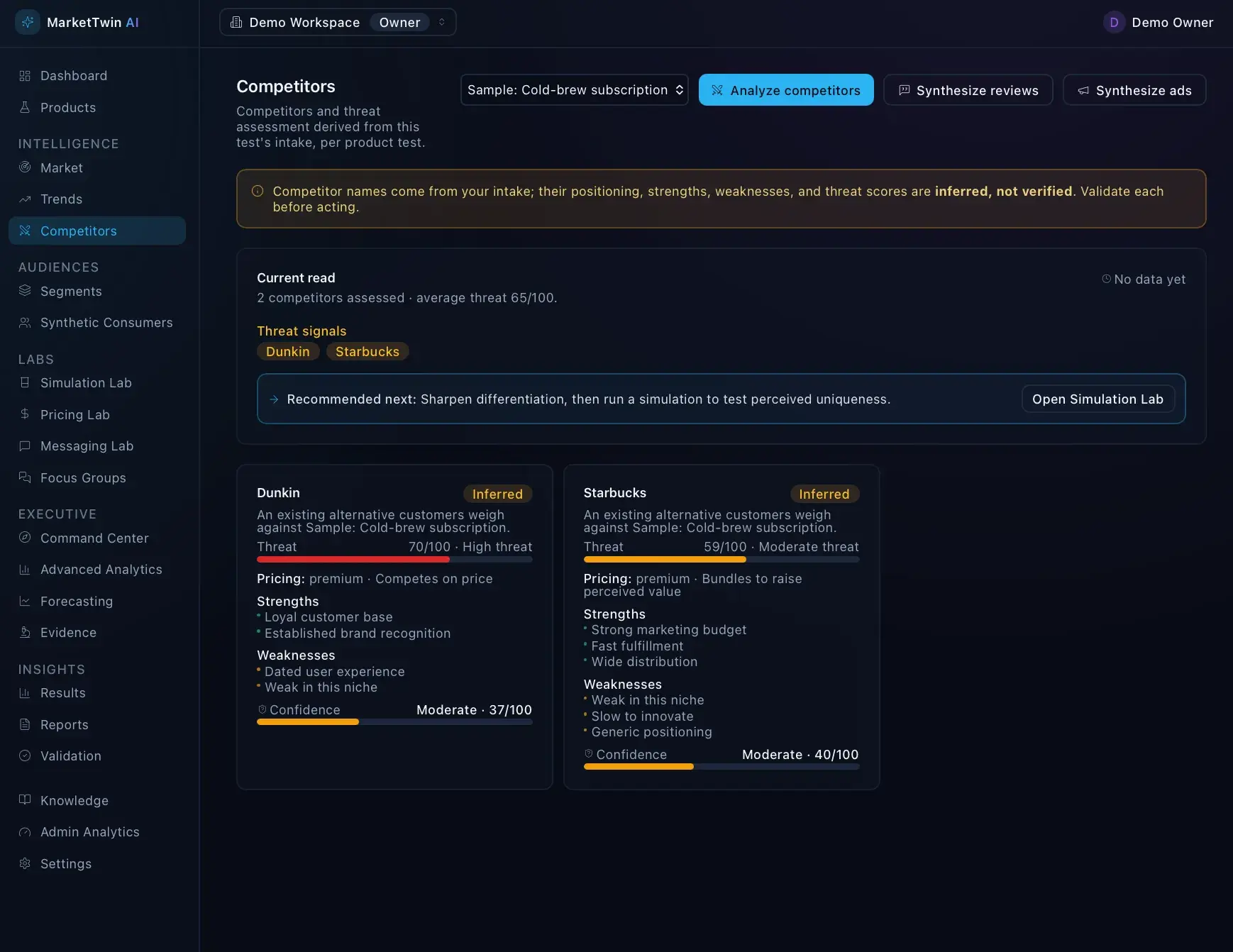Click the Forecasting chart icon

coord(25,601)
